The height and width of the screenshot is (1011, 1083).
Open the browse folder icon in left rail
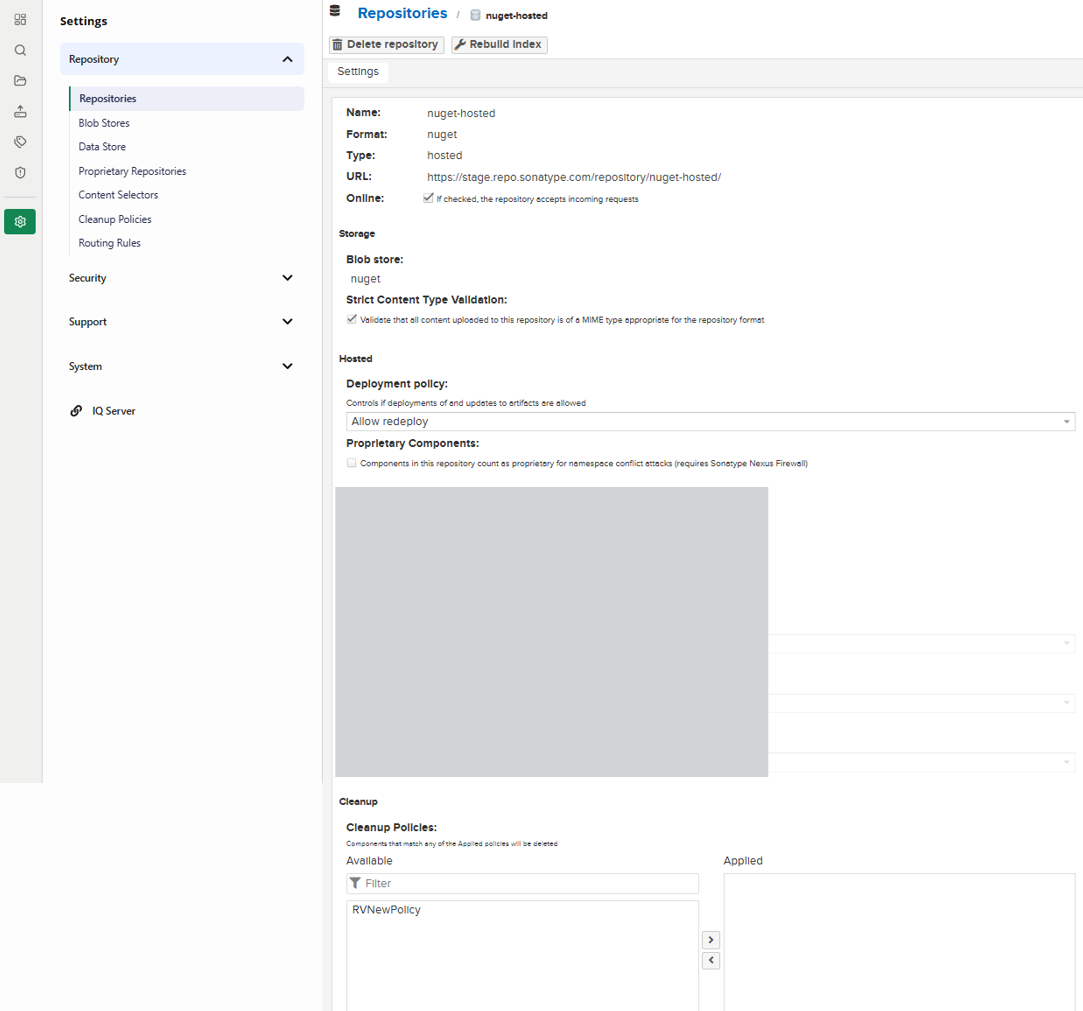[20, 80]
